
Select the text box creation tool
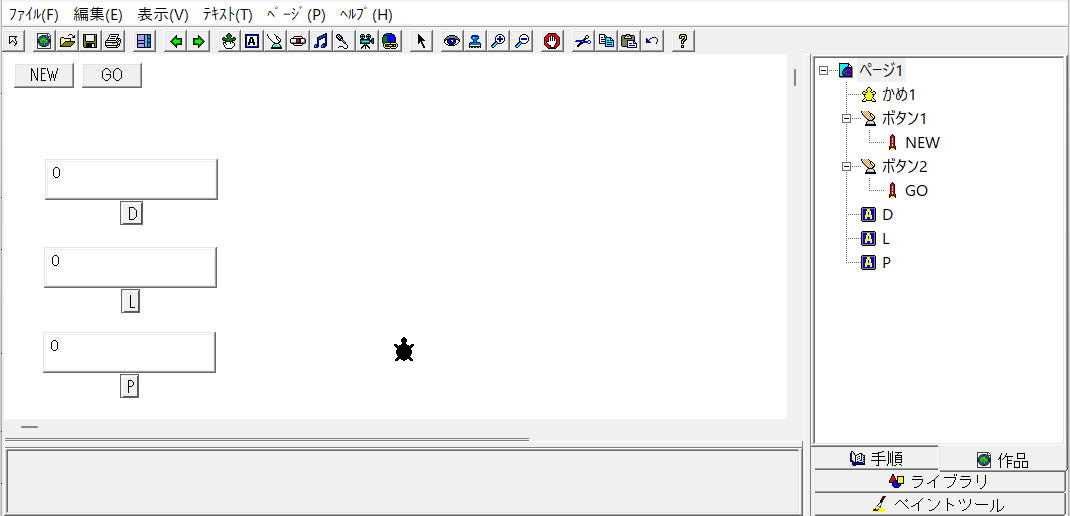[252, 42]
